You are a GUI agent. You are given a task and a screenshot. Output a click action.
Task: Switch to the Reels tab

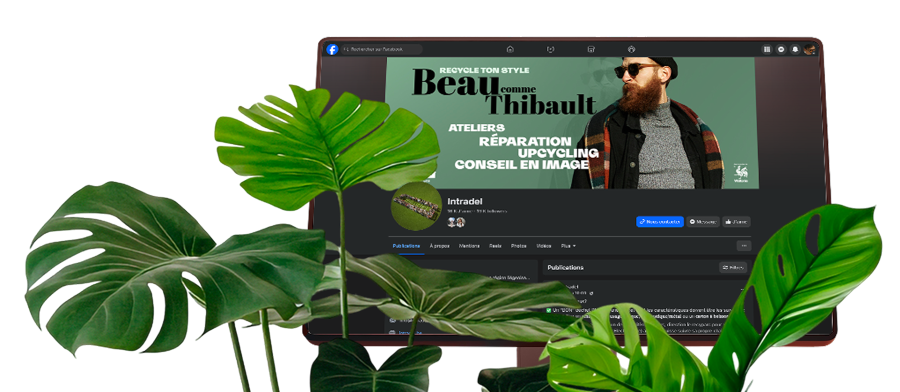(x=495, y=246)
